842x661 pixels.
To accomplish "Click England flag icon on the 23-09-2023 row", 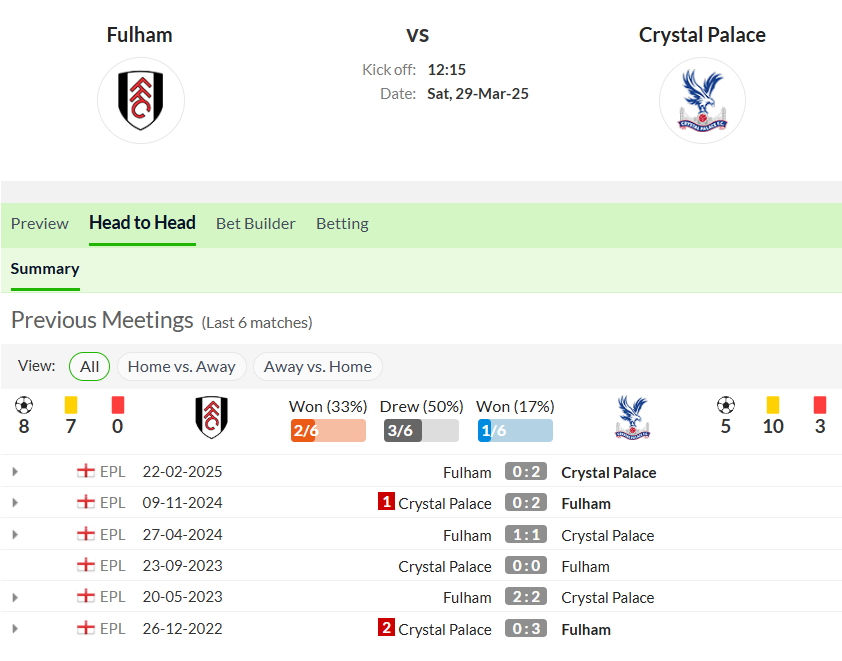I will [85, 565].
